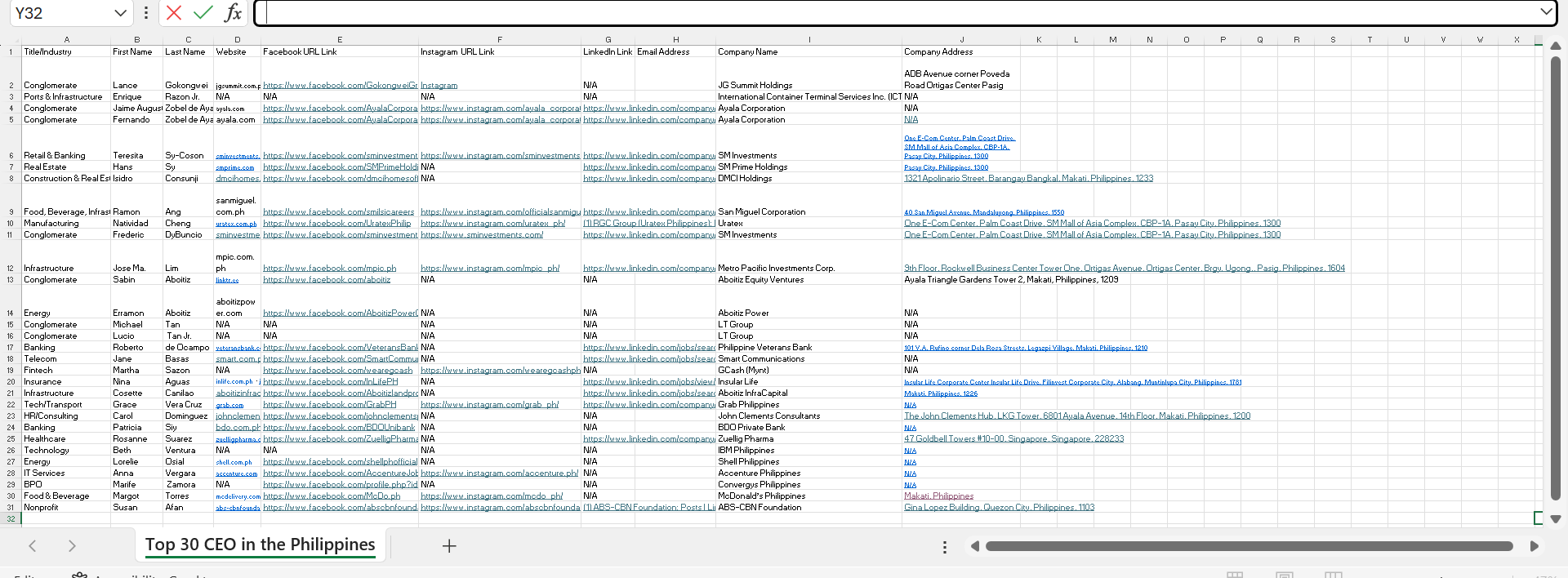Viewport: 1568px width, 578px height.
Task: Open the 1321 Apolinario Street address link
Action: (1028, 178)
